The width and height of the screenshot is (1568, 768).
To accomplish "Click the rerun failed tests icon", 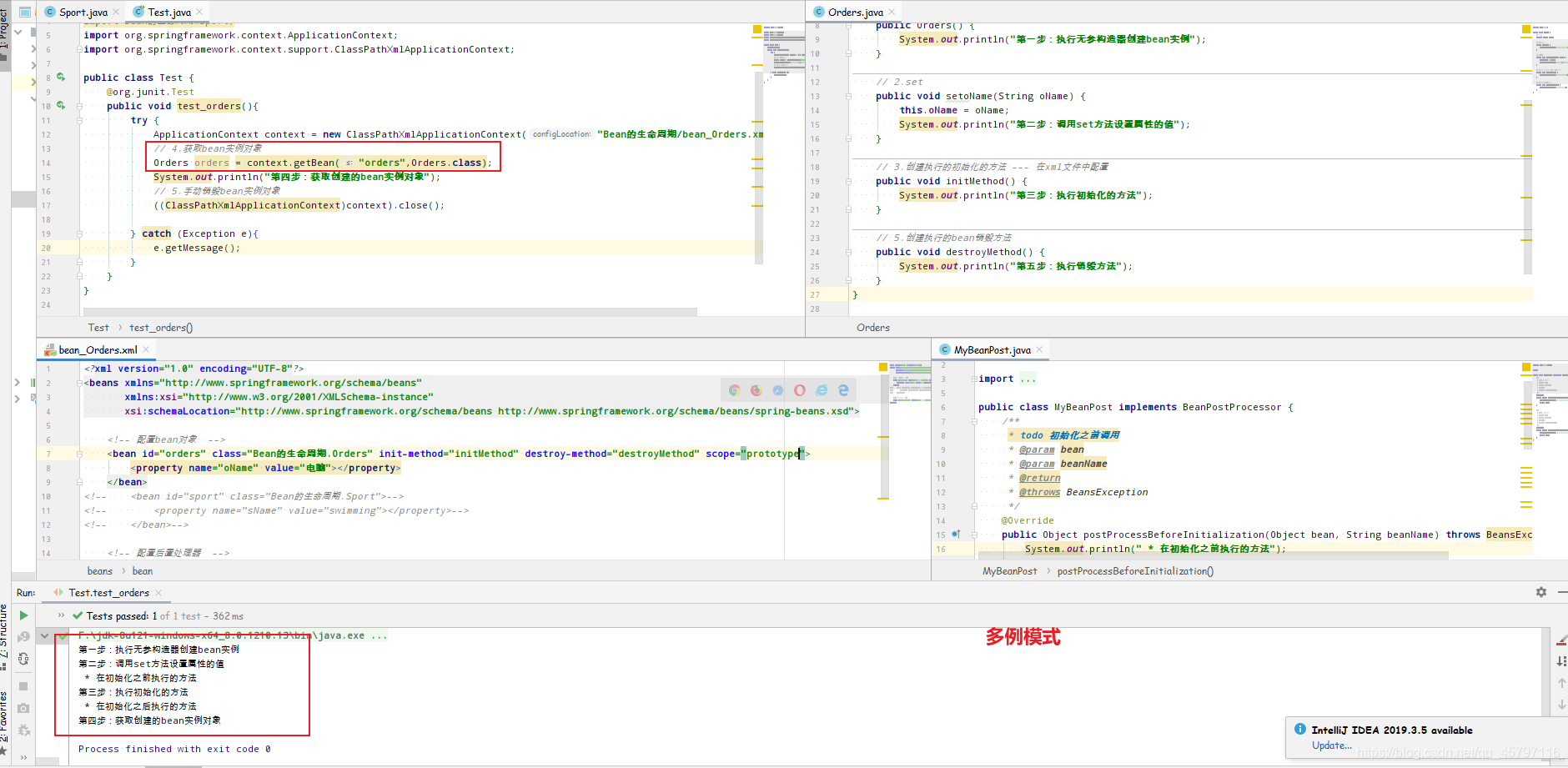I will tap(23, 637).
